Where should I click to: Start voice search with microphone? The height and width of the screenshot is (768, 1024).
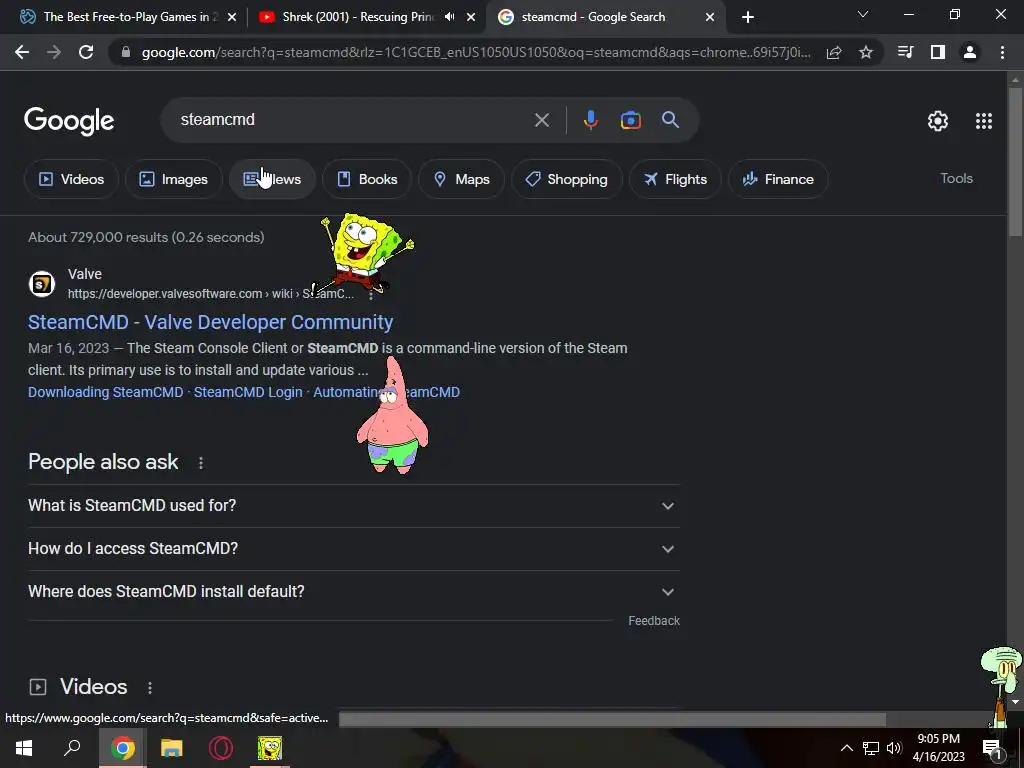click(x=590, y=120)
